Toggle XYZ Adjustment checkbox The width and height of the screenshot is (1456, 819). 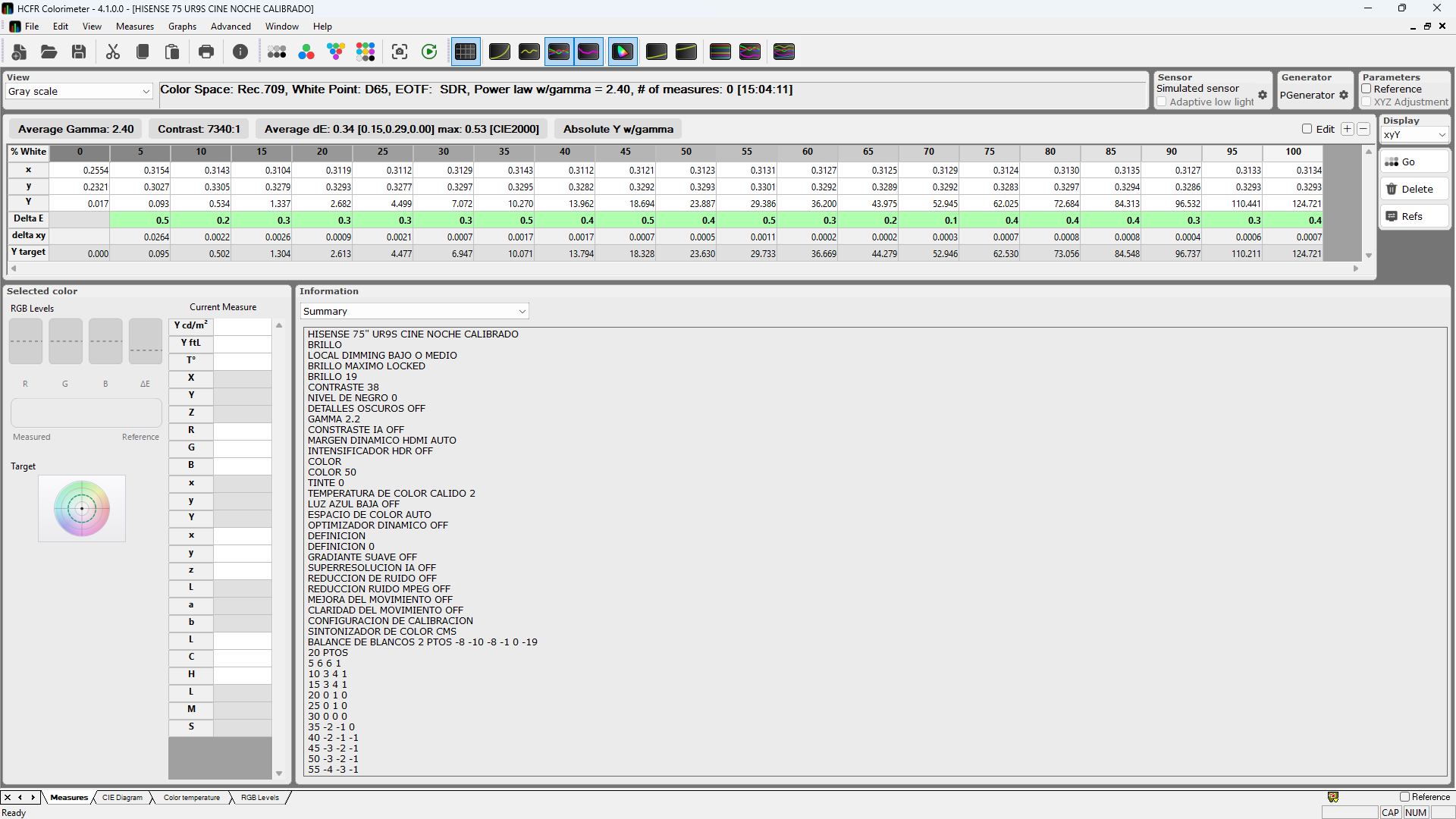1367,102
